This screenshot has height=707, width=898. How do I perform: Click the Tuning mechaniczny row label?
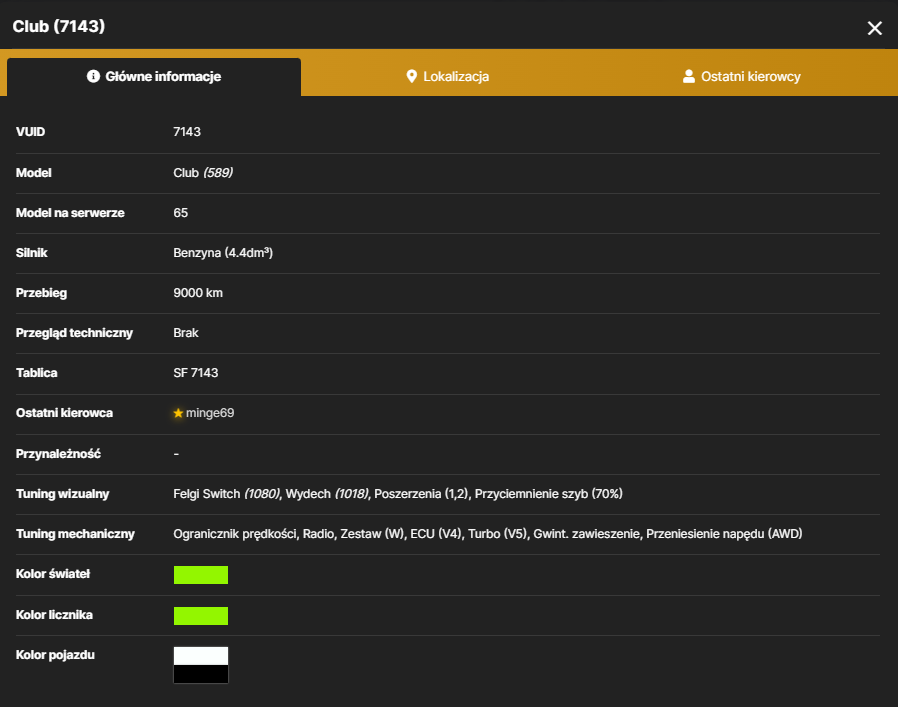coord(75,534)
